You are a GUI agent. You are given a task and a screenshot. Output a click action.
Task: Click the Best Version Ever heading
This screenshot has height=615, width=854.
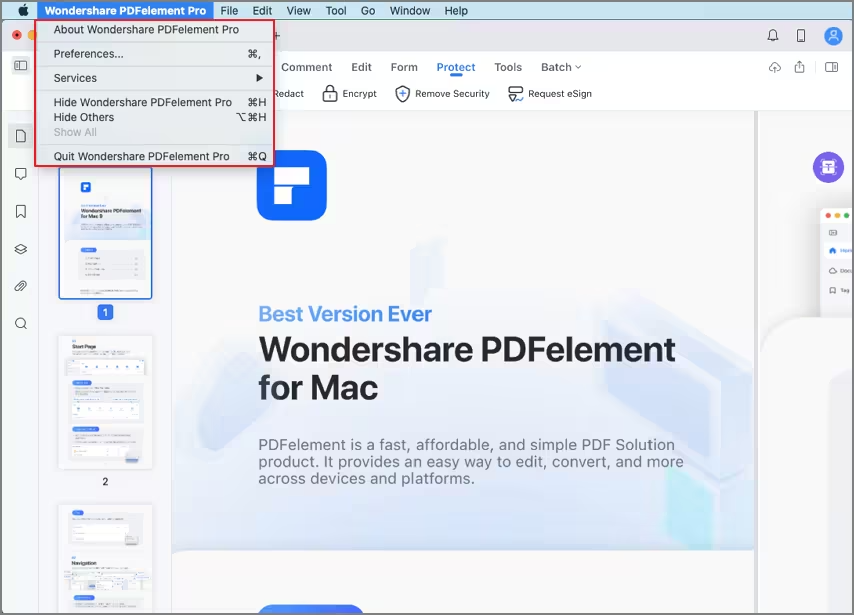tap(345, 314)
